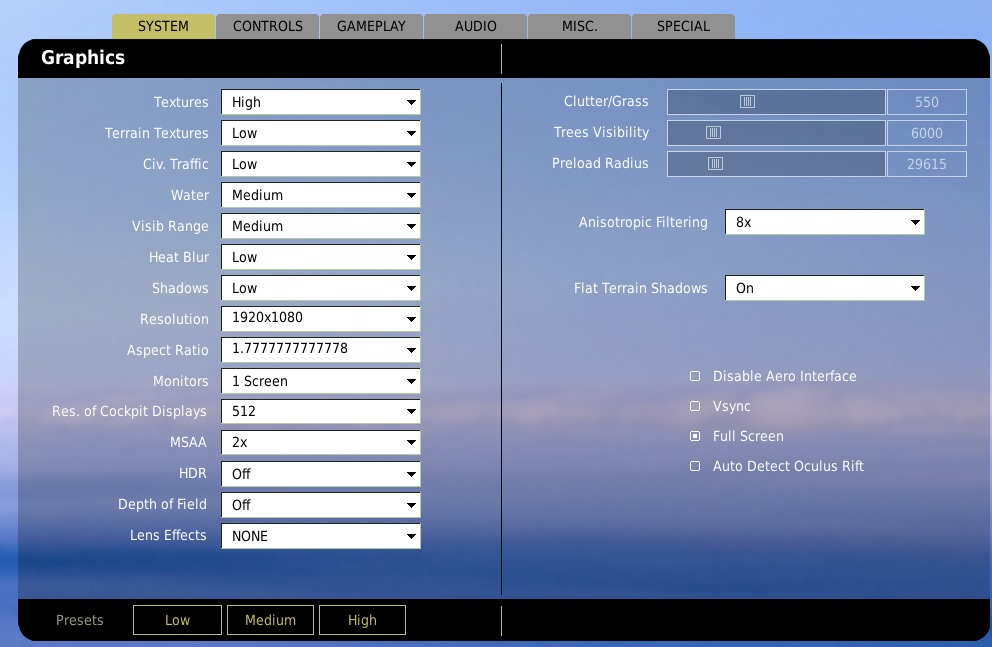Apply the High preset

point(363,620)
